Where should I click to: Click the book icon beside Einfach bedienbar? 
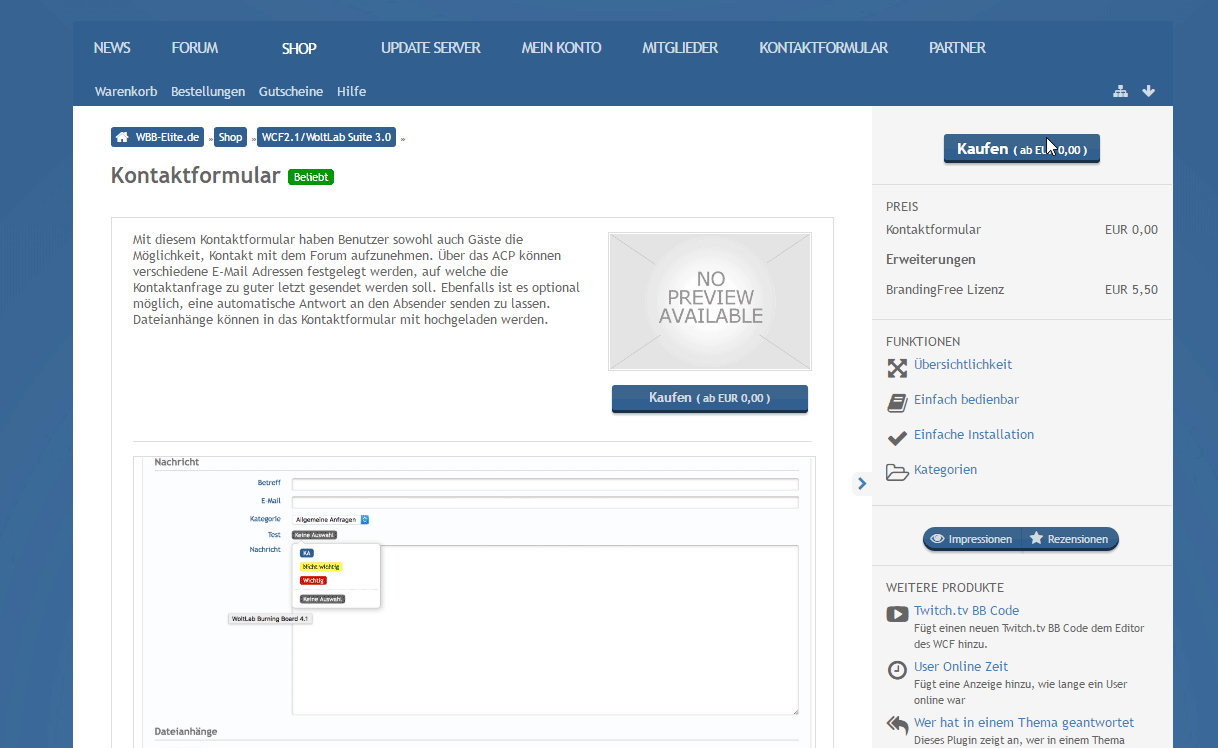tap(897, 402)
